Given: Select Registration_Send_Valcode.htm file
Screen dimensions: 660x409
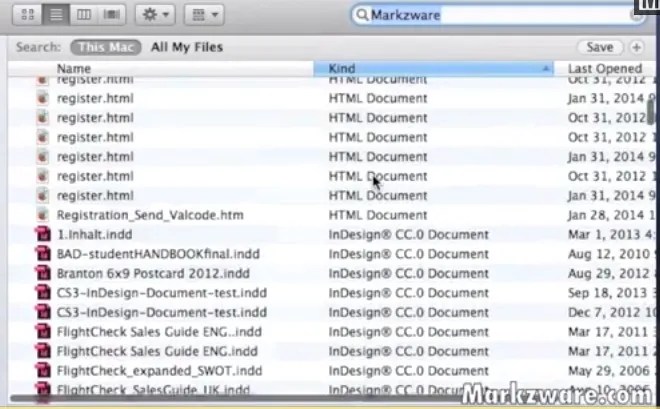Looking at the screenshot, I should [150, 215].
